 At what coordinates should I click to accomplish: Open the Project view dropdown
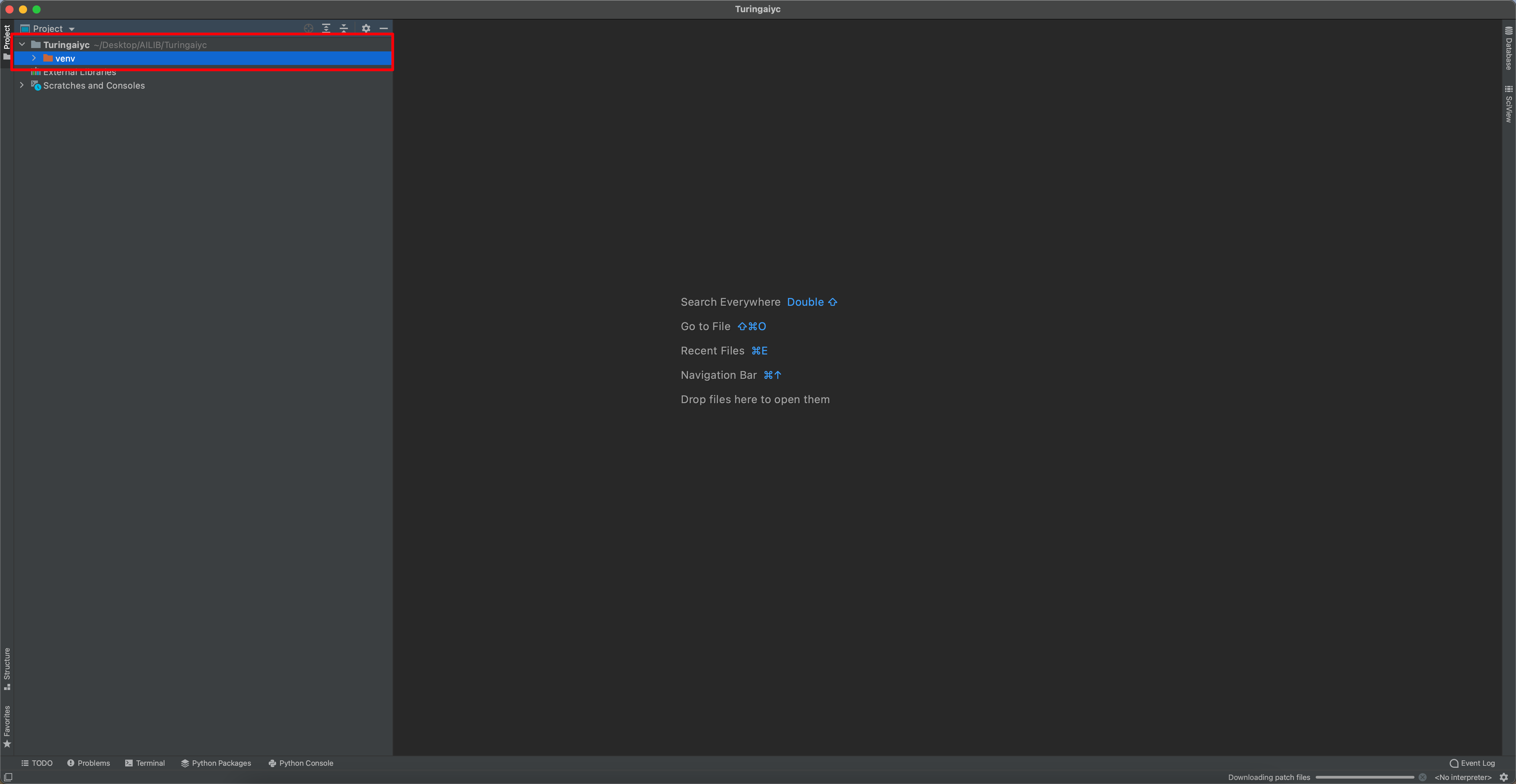(x=48, y=28)
